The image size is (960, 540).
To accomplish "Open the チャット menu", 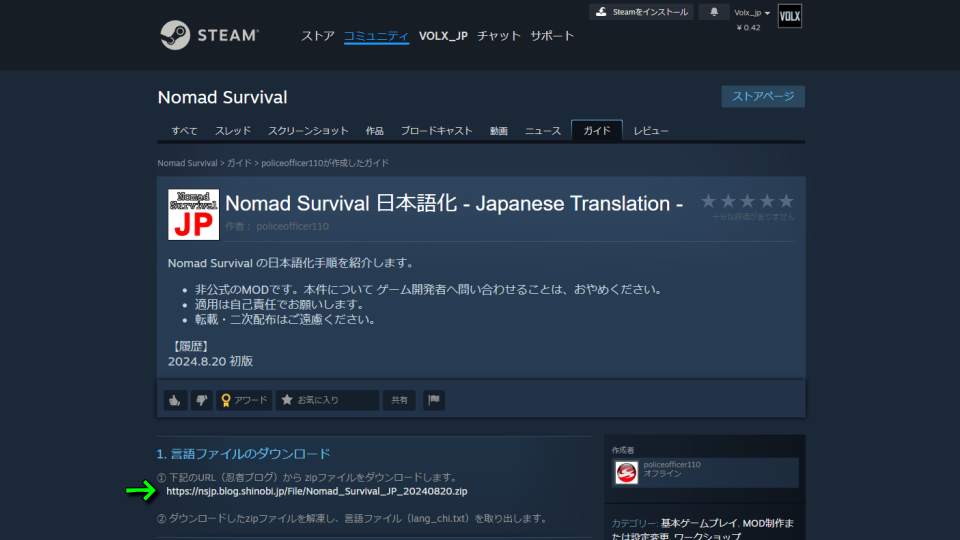I will (x=498, y=36).
